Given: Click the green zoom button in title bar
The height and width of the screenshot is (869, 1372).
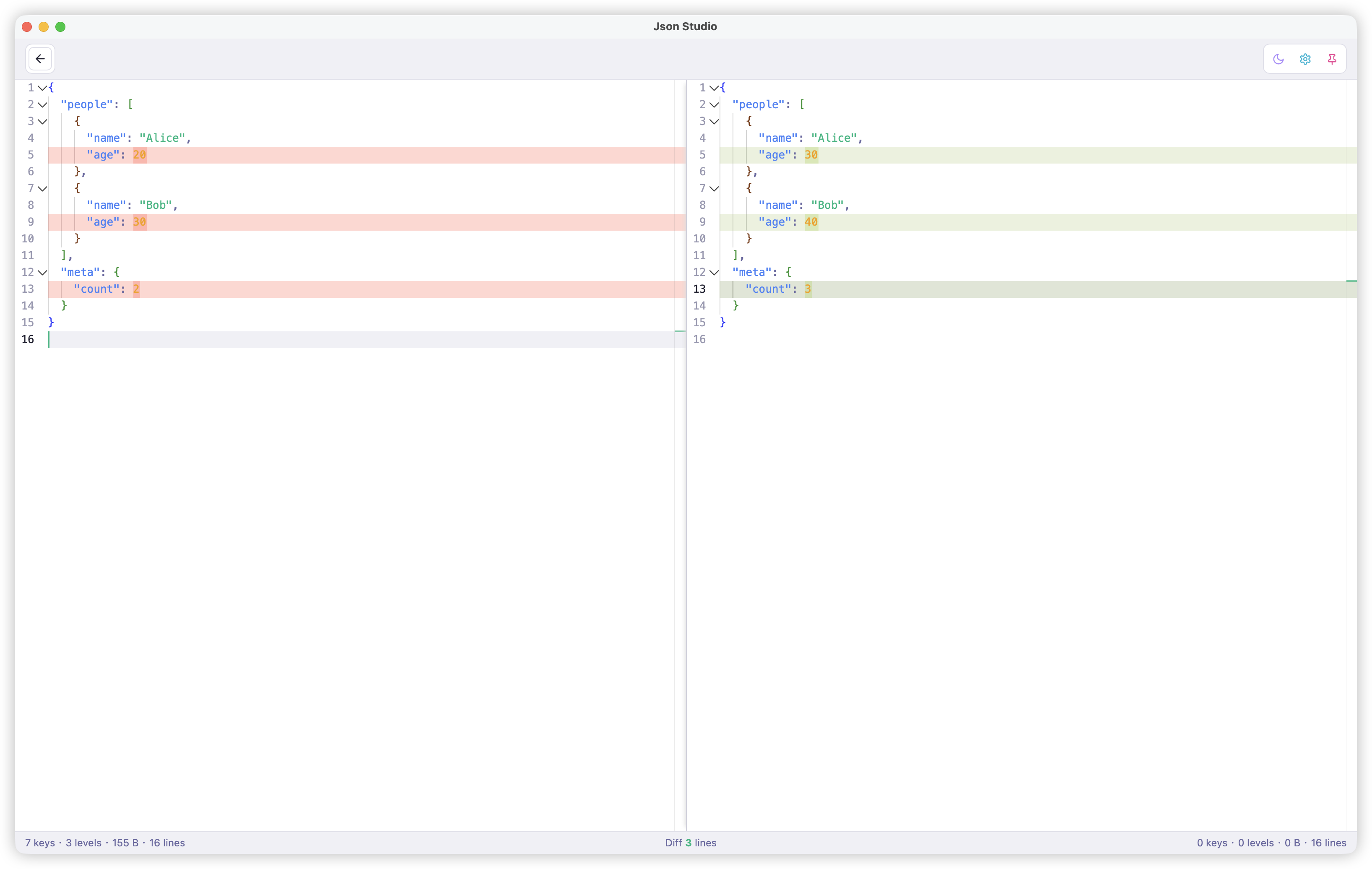Looking at the screenshot, I should (x=60, y=27).
